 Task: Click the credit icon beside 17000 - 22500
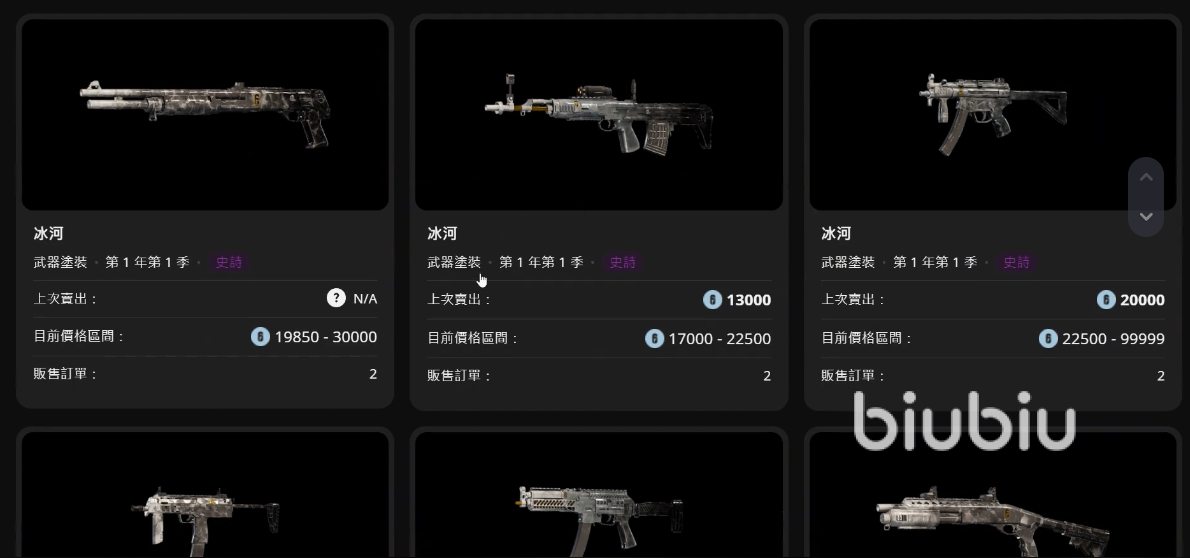click(x=654, y=339)
